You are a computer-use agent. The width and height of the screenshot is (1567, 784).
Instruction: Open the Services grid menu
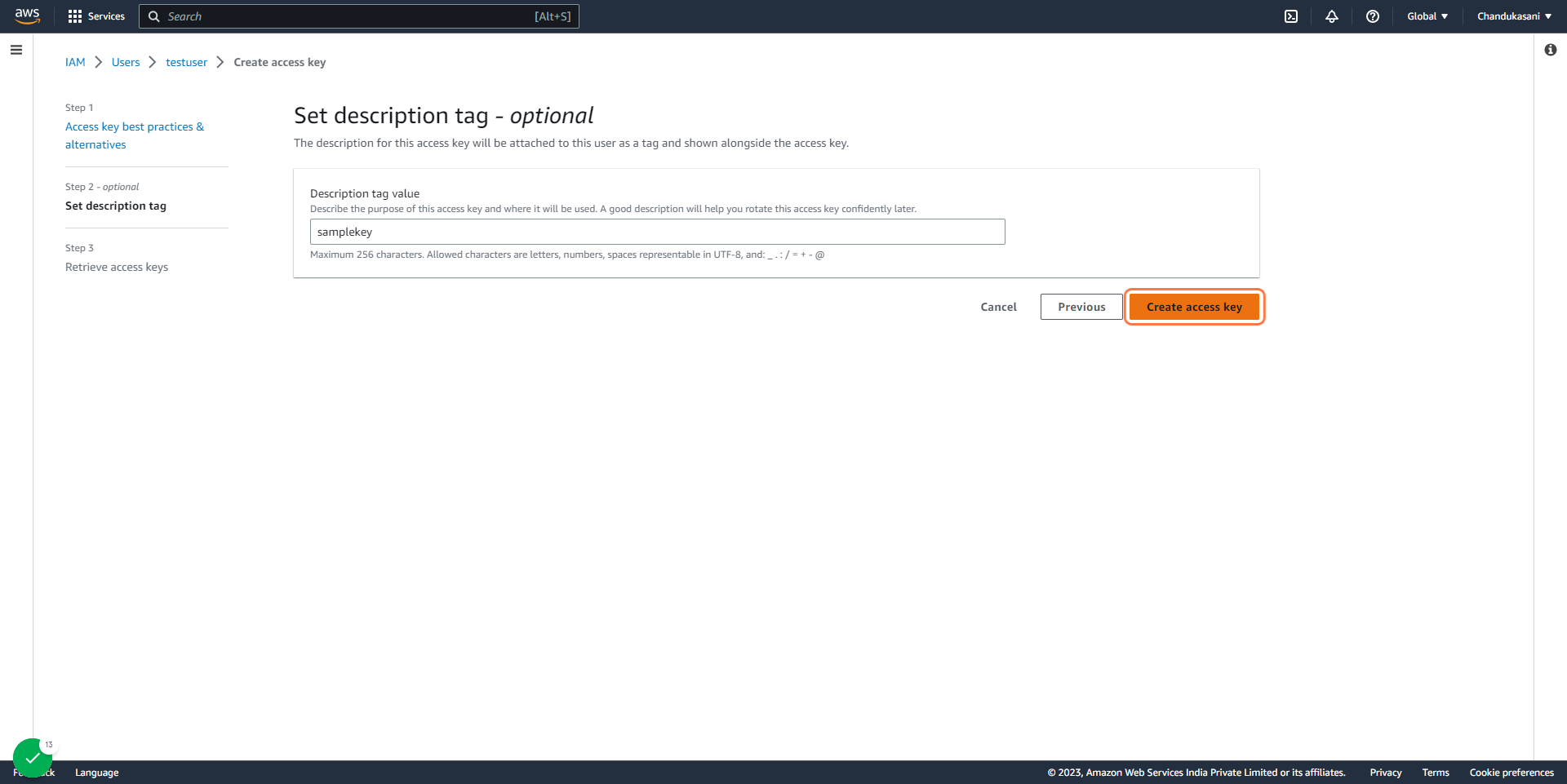click(x=96, y=16)
